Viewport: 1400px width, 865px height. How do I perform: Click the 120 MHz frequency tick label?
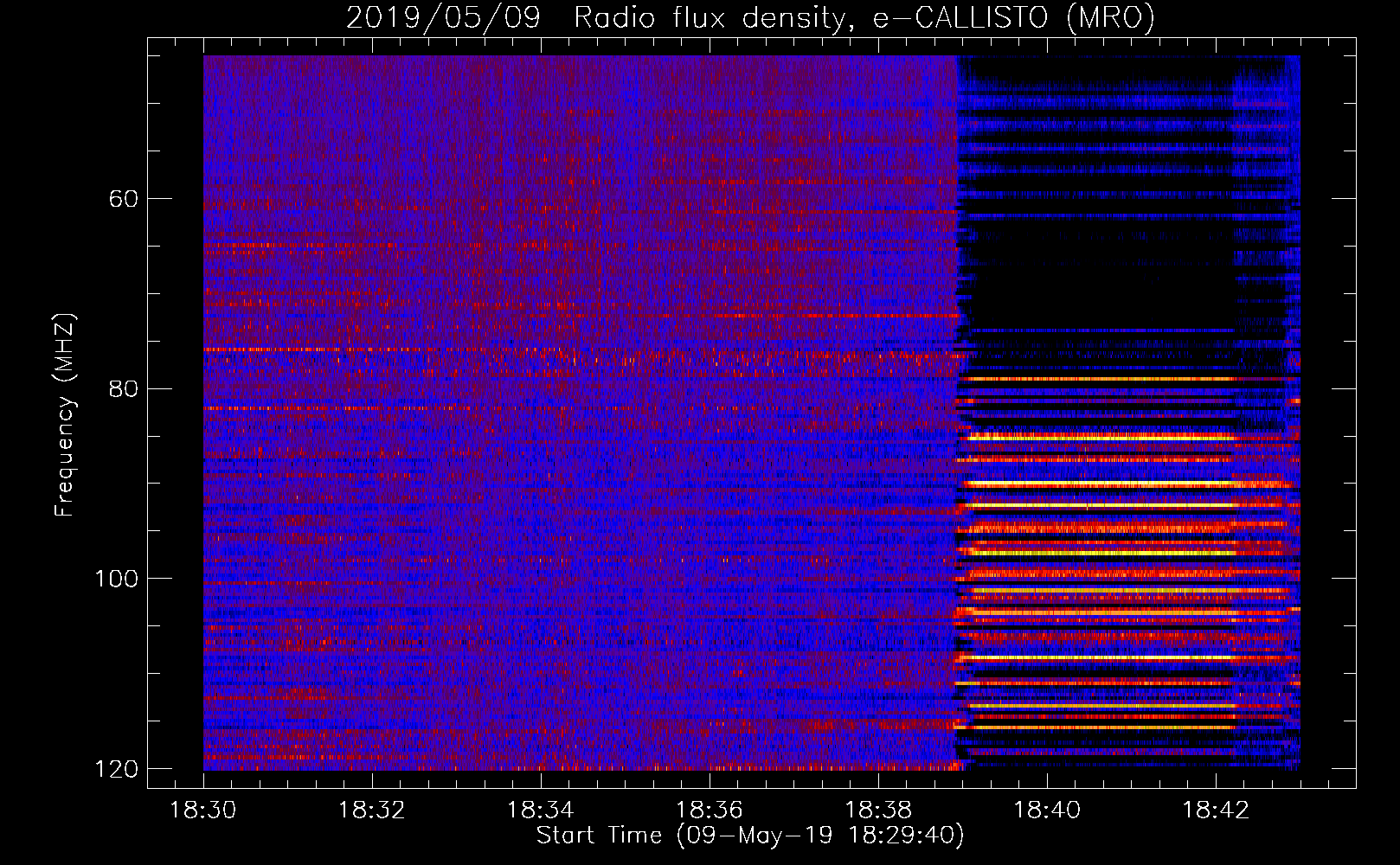116,769
